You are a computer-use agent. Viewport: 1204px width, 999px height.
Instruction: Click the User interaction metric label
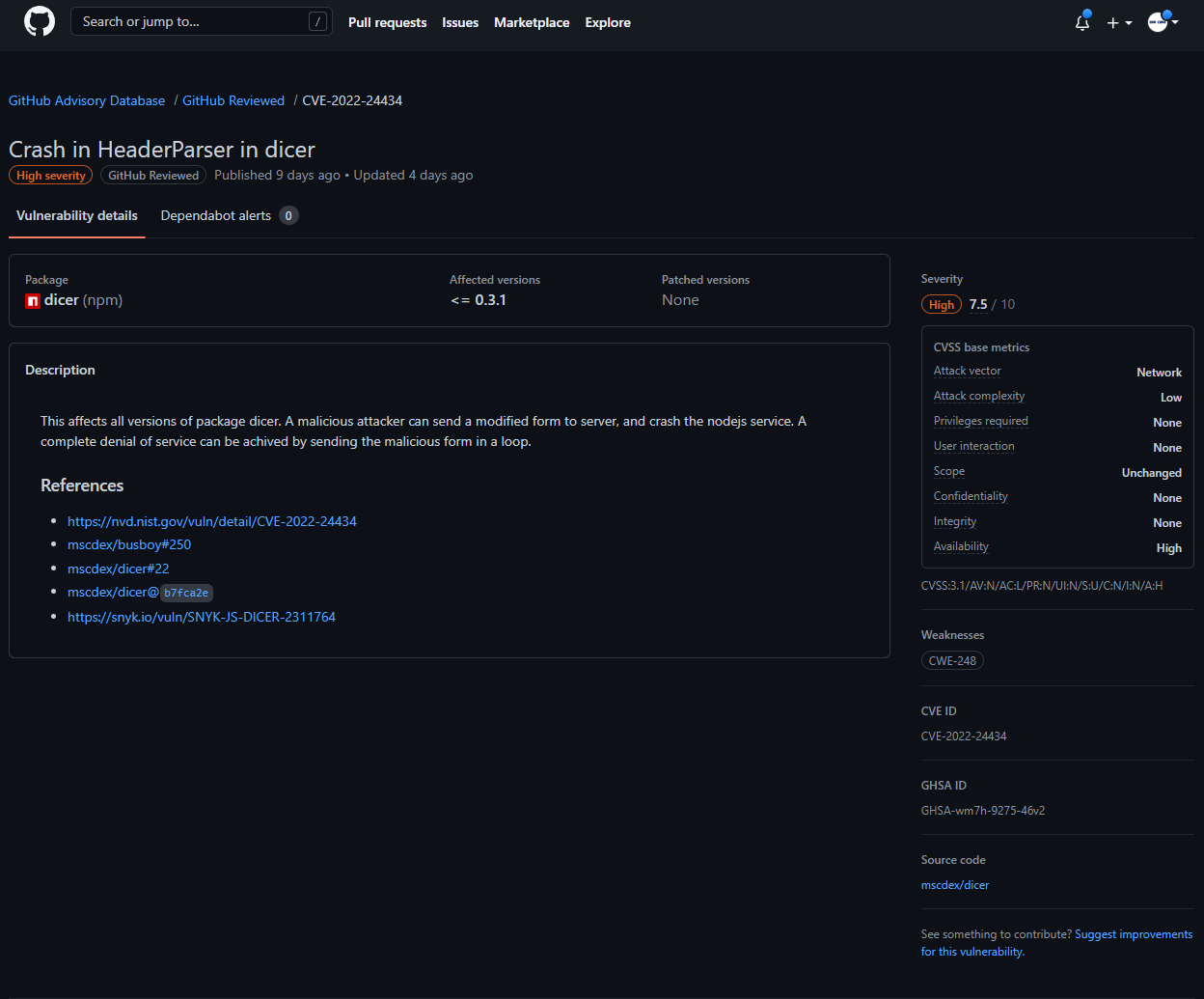pos(974,446)
